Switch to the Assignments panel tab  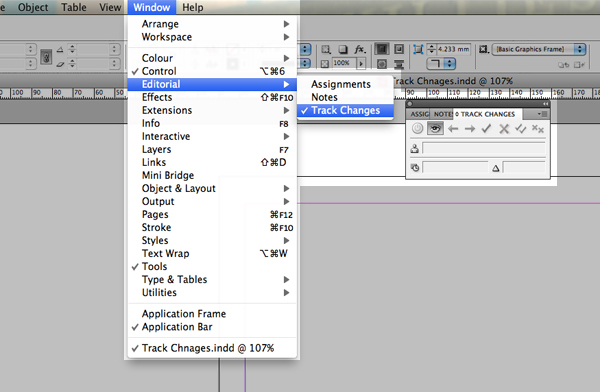coord(419,114)
